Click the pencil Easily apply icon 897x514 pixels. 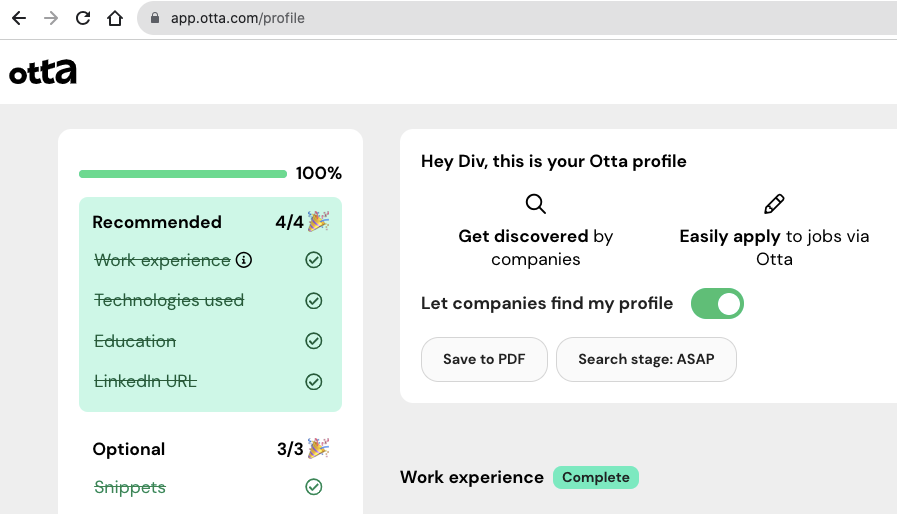pos(774,204)
